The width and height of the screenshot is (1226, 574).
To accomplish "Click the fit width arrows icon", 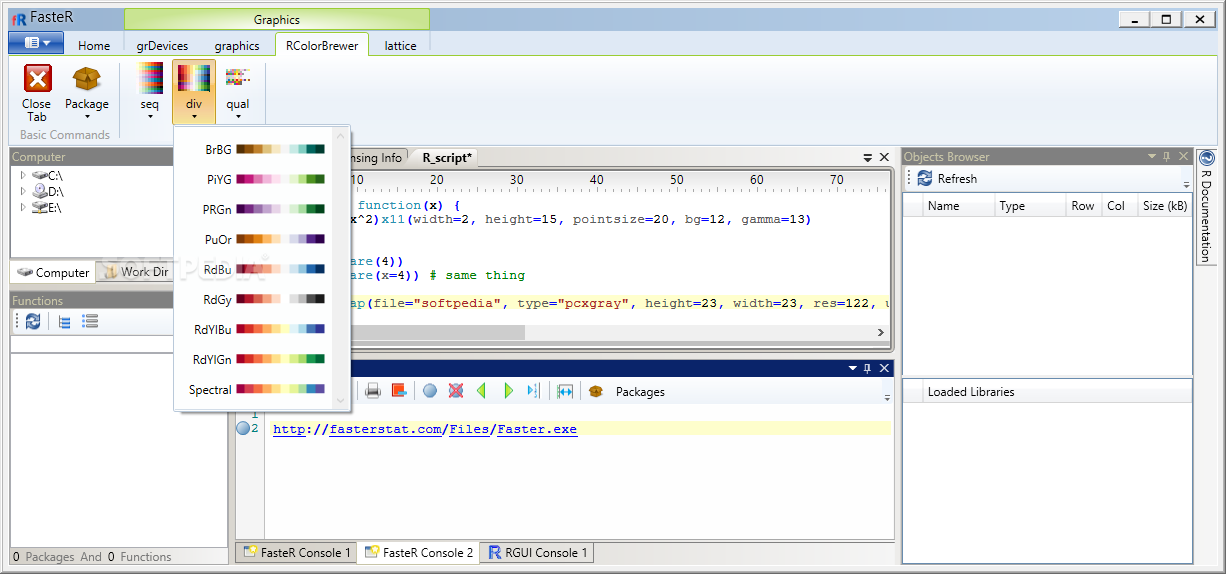I will [x=565, y=391].
